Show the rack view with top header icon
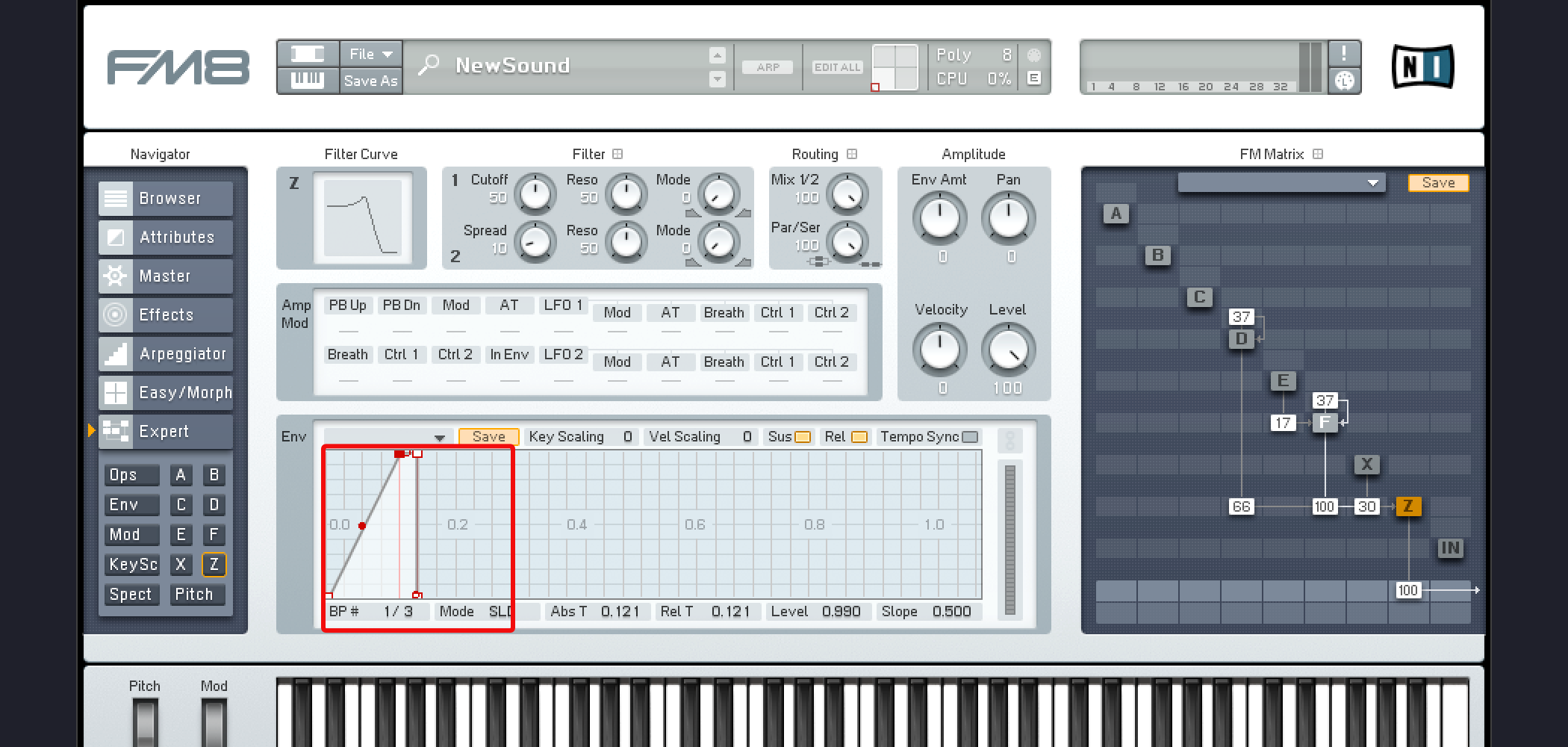 (308, 54)
